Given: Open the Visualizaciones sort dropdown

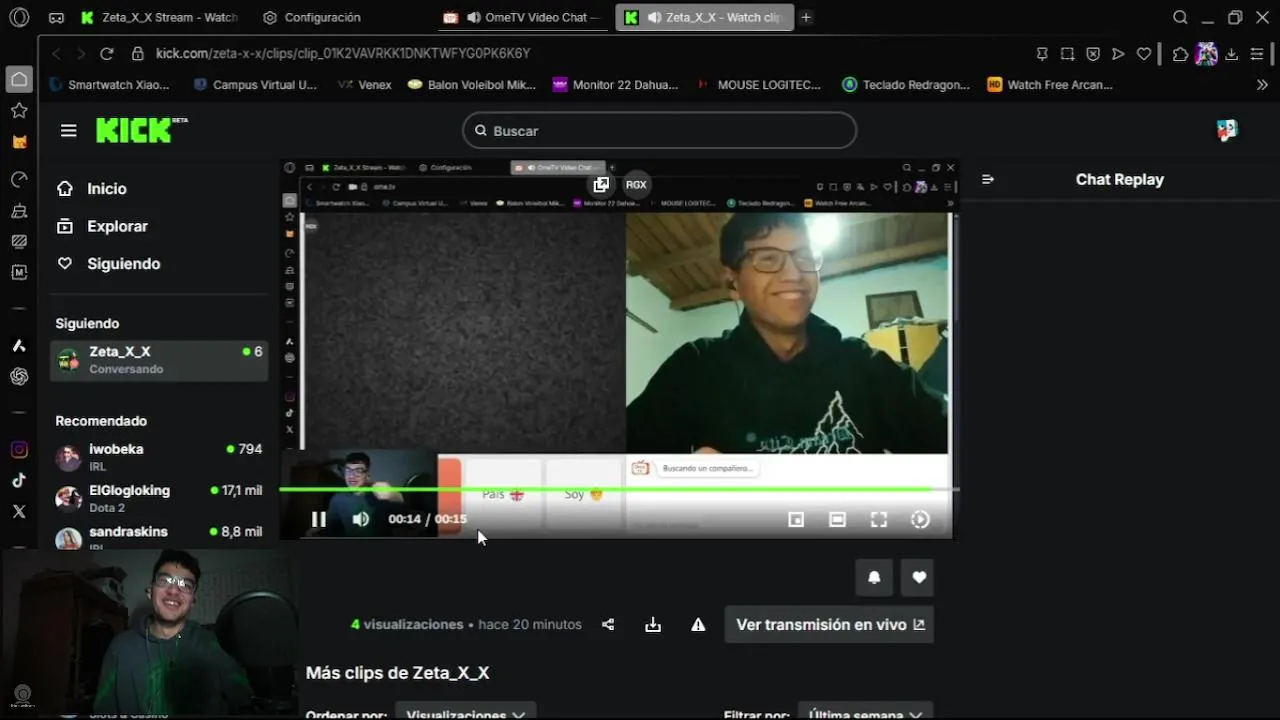Looking at the screenshot, I should 465,712.
